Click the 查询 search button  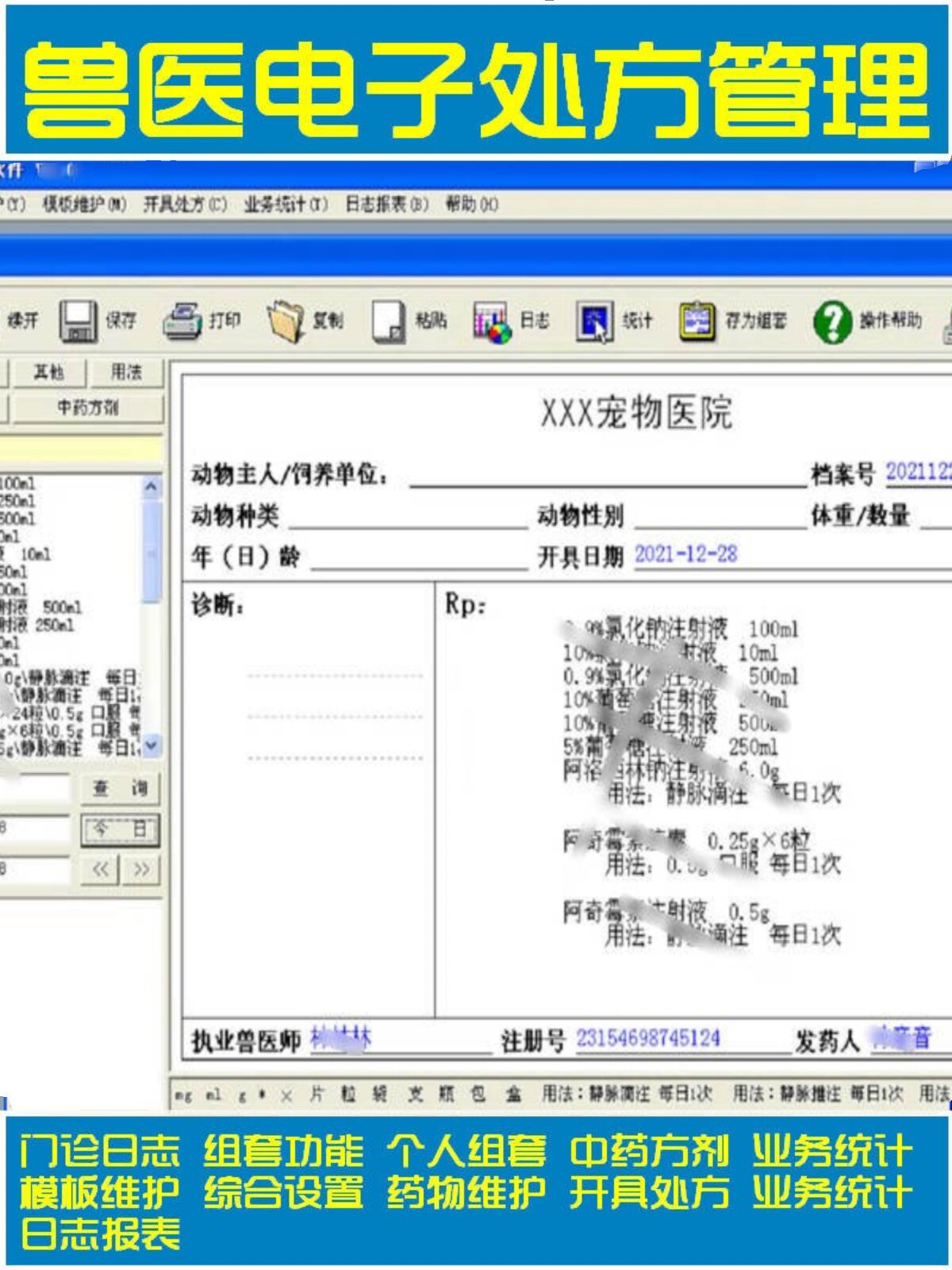[120, 788]
